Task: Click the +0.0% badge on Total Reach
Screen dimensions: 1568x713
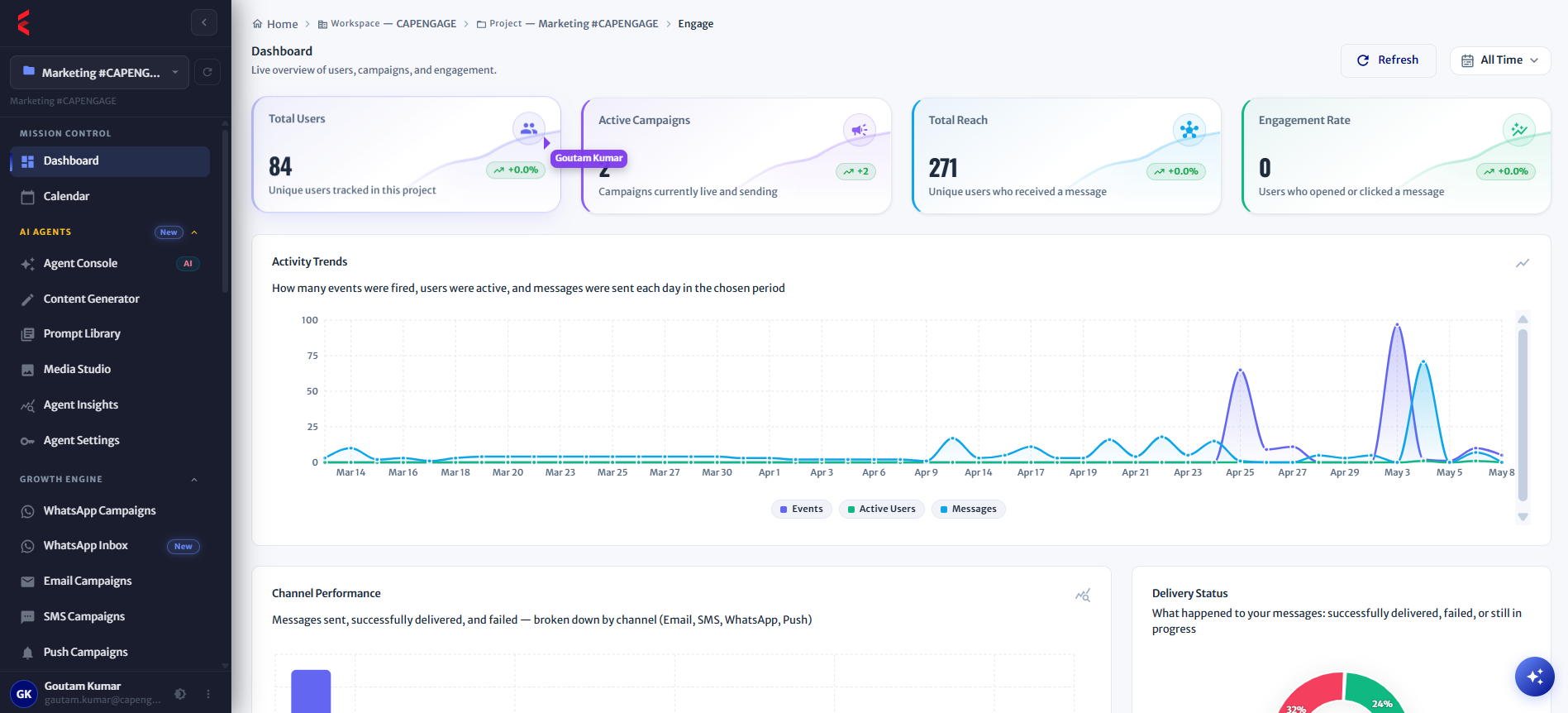Action: 1176,172
